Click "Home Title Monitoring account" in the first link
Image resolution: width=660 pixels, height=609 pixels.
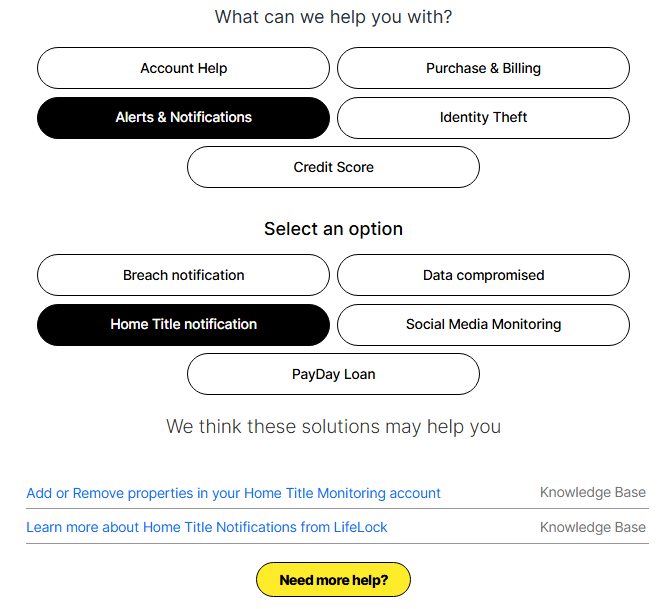coord(342,493)
